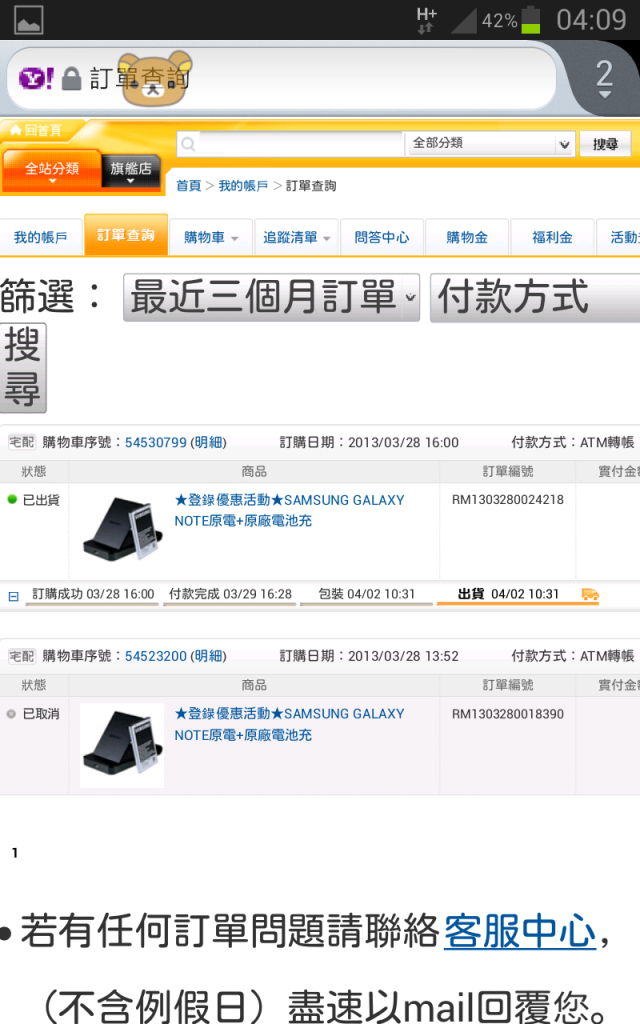The width and height of the screenshot is (640, 1024).
Task: Click the 訂購成功 03/28 16:00 progress step
Action: click(x=93, y=594)
